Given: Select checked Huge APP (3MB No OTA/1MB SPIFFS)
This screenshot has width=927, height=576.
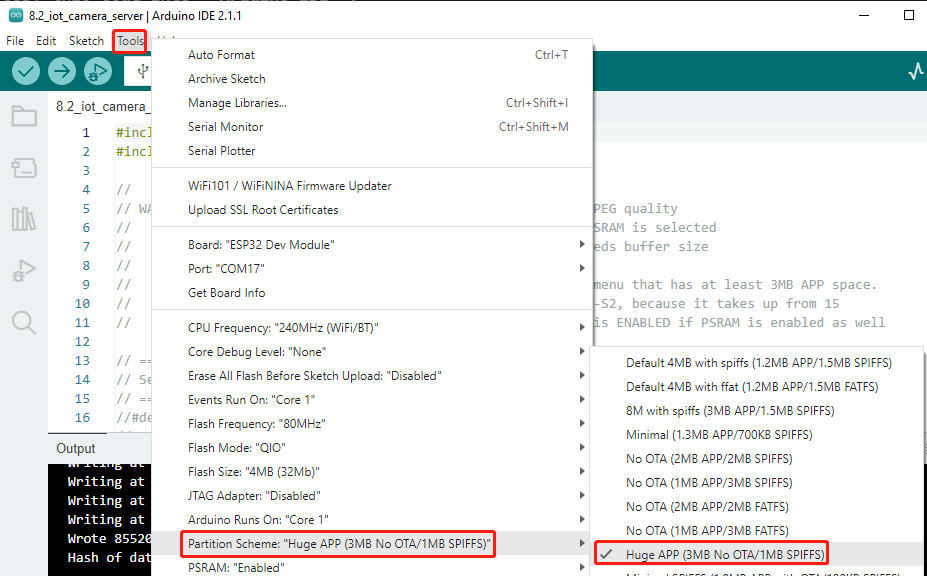Looking at the screenshot, I should (757, 555).
